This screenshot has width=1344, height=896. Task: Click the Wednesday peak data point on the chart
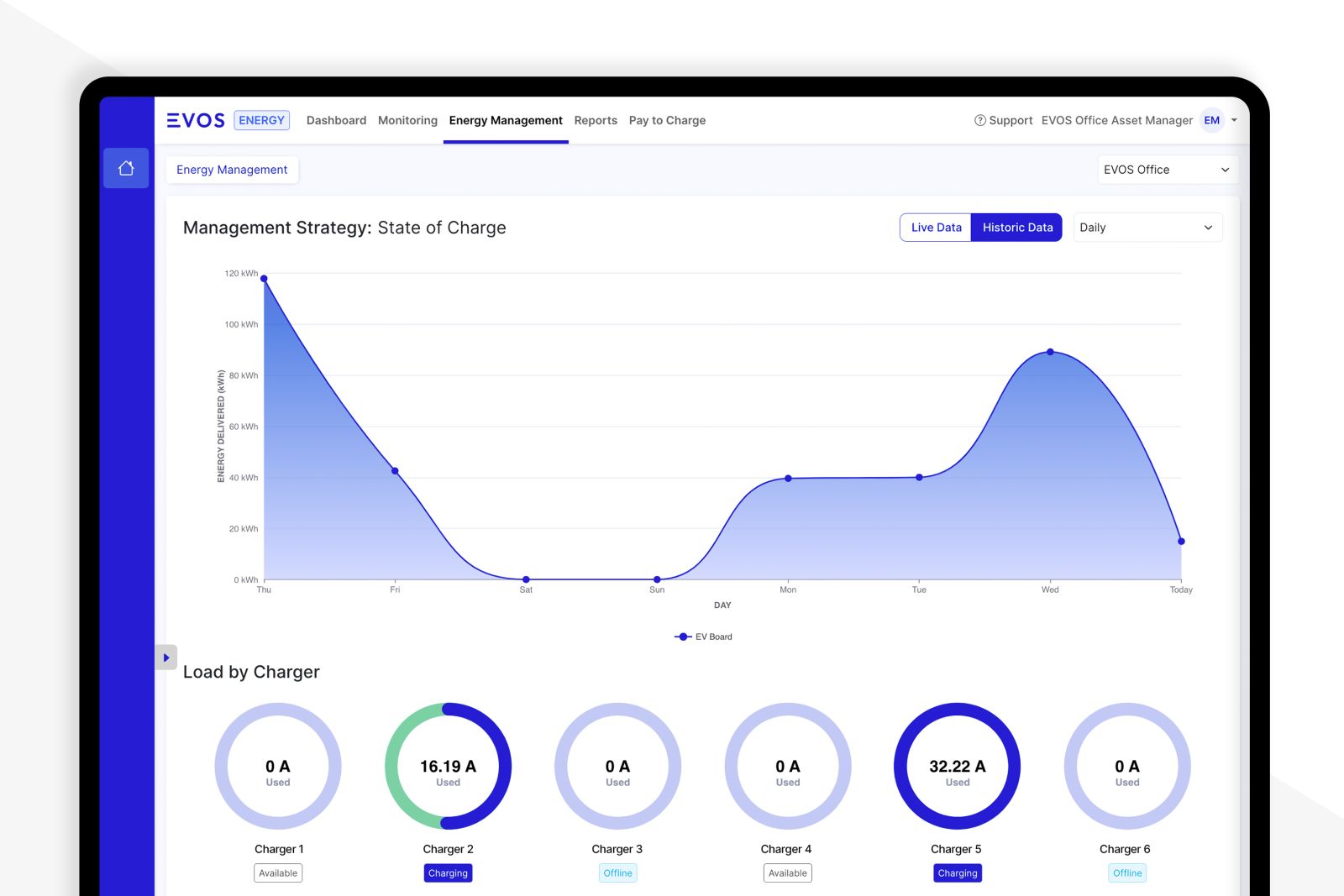(x=1050, y=352)
